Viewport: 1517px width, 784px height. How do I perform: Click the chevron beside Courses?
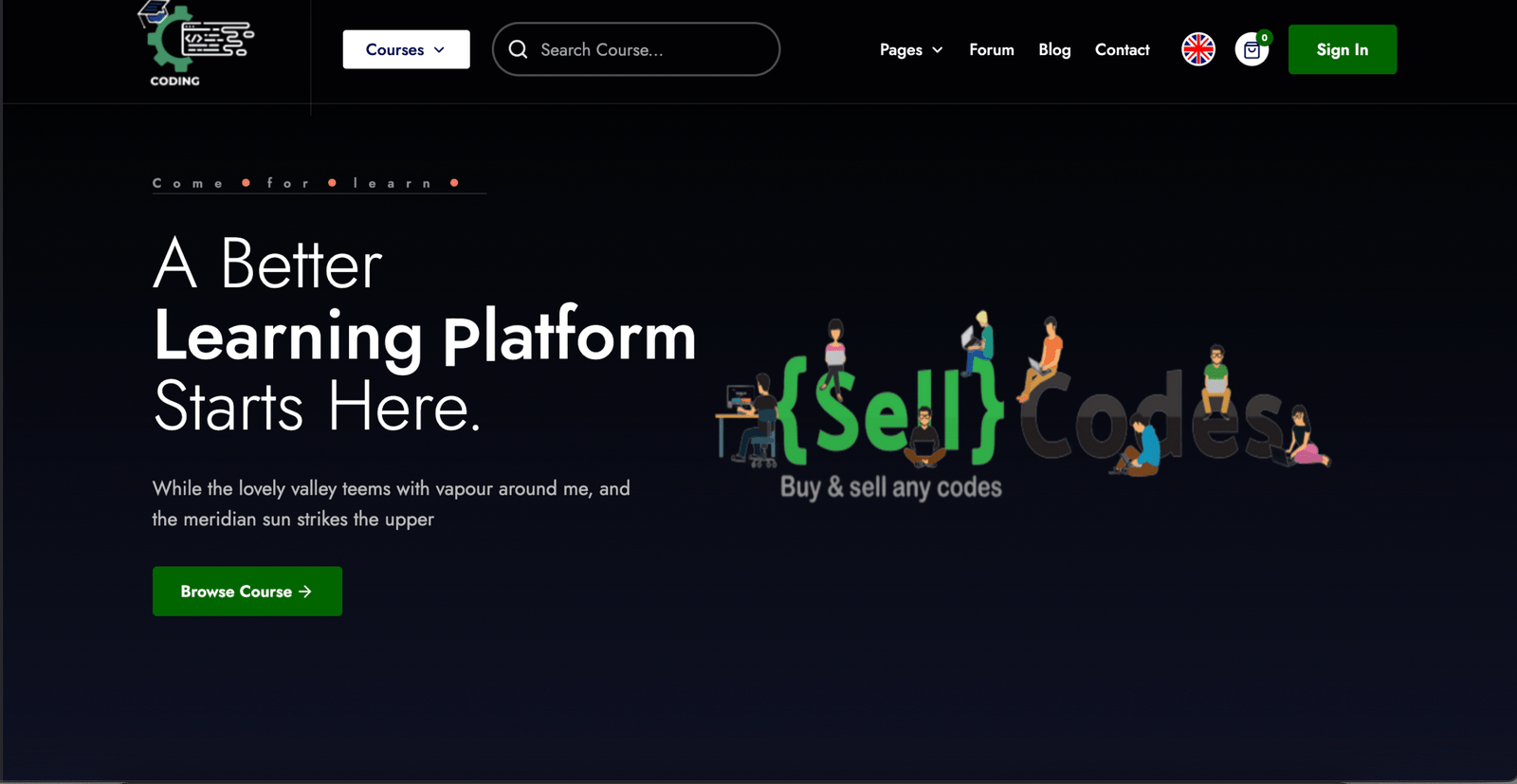pyautogui.click(x=439, y=50)
